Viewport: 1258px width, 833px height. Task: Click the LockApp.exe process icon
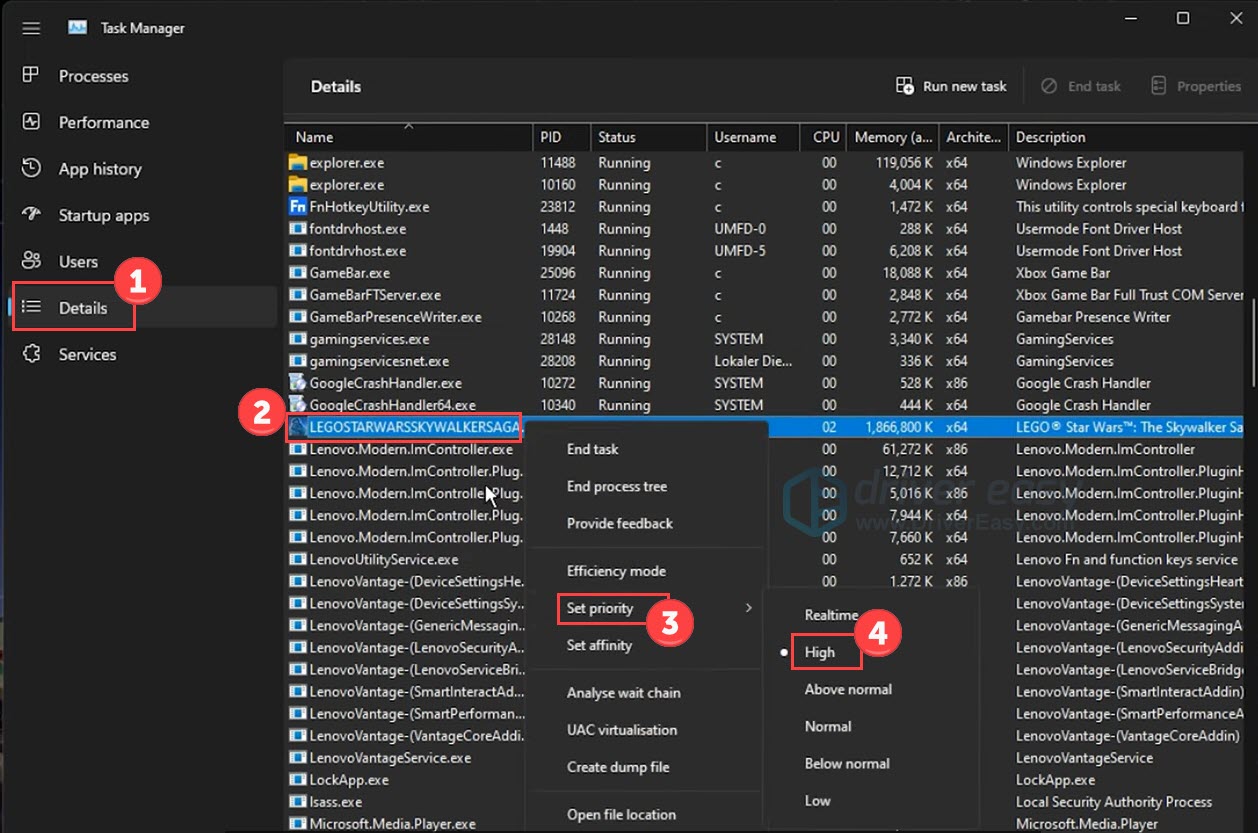tap(297, 779)
